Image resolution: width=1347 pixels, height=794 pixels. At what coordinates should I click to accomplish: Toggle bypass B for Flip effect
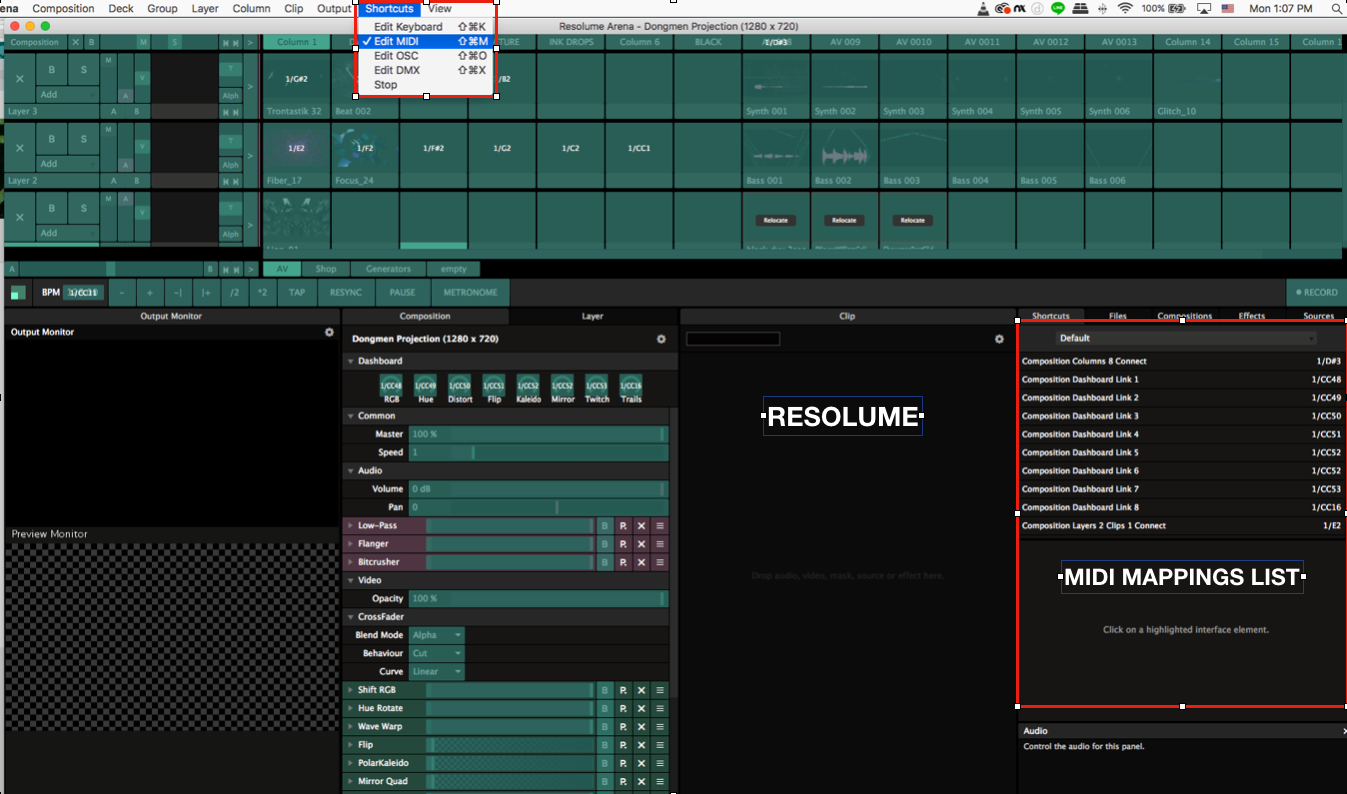(604, 745)
